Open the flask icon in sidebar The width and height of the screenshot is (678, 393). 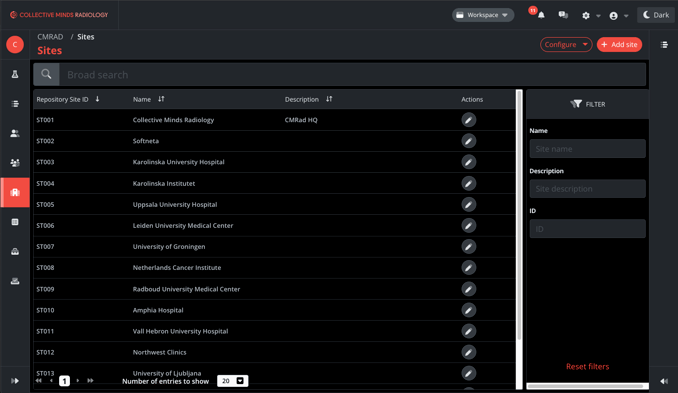(x=15, y=74)
